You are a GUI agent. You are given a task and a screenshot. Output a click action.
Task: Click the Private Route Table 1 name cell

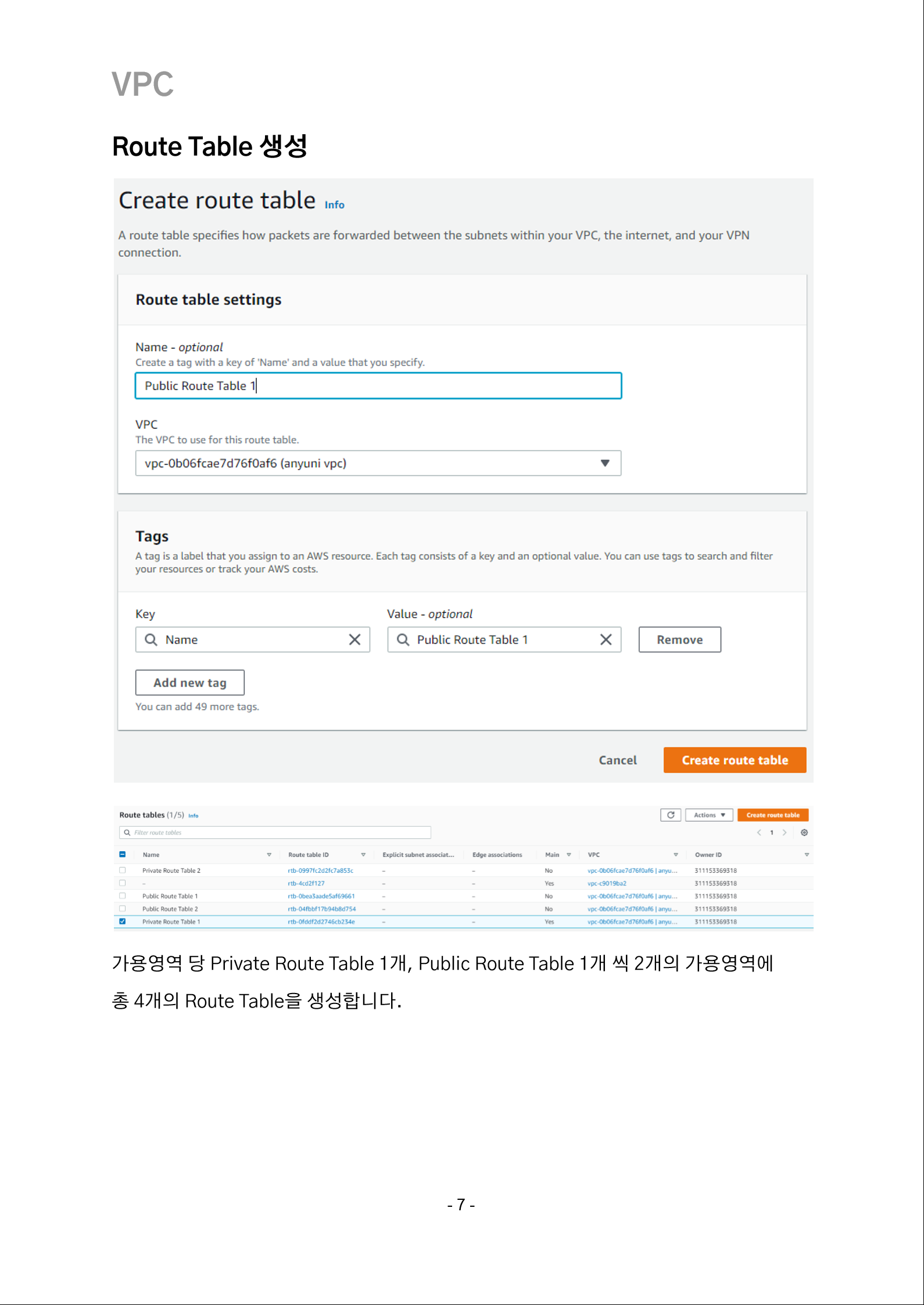point(171,922)
